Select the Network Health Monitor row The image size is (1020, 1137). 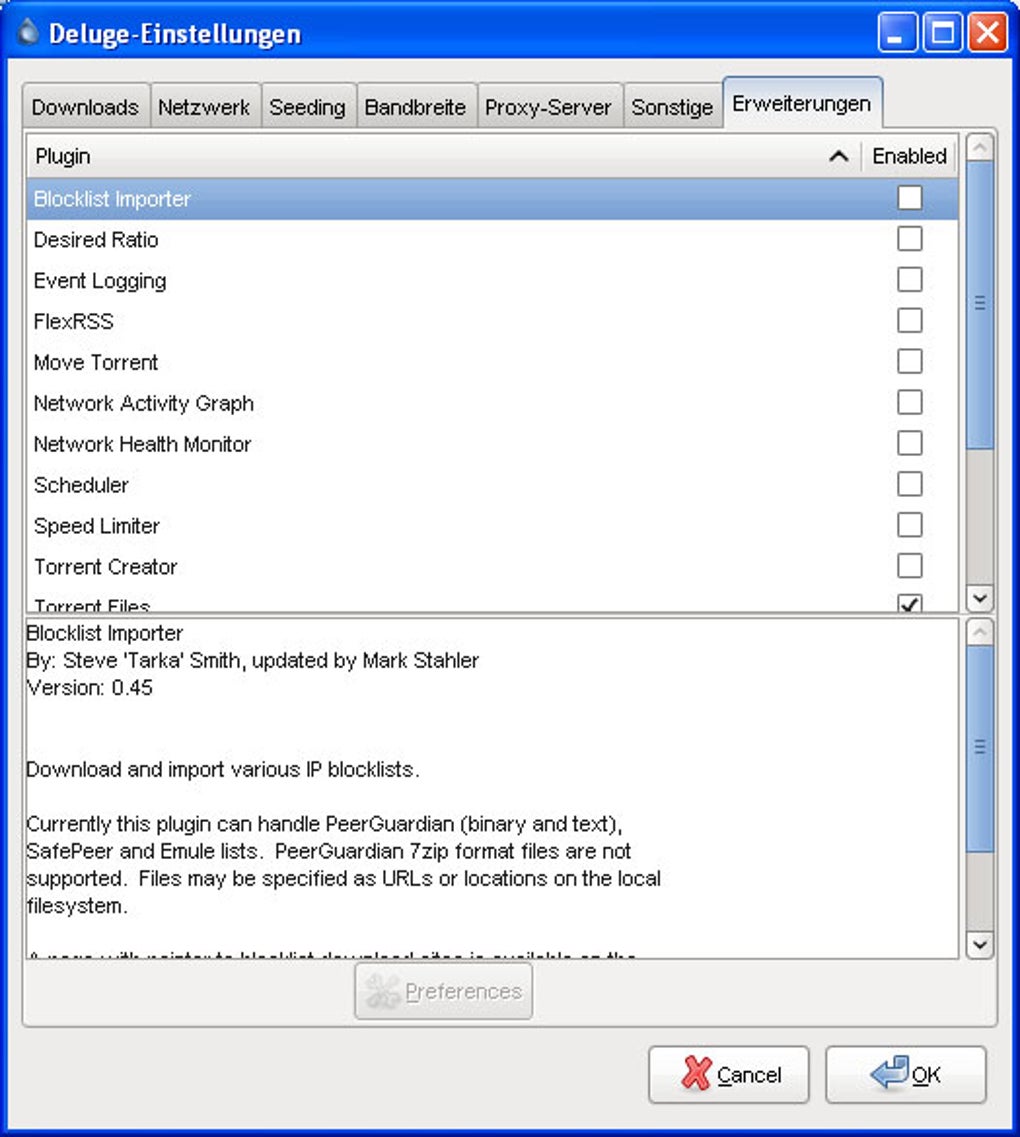[x=492, y=444]
